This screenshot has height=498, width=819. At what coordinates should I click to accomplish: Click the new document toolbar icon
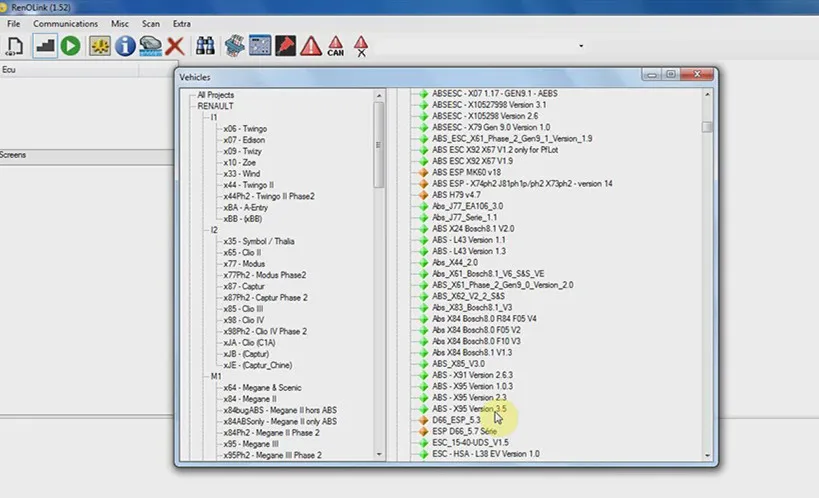(x=15, y=46)
